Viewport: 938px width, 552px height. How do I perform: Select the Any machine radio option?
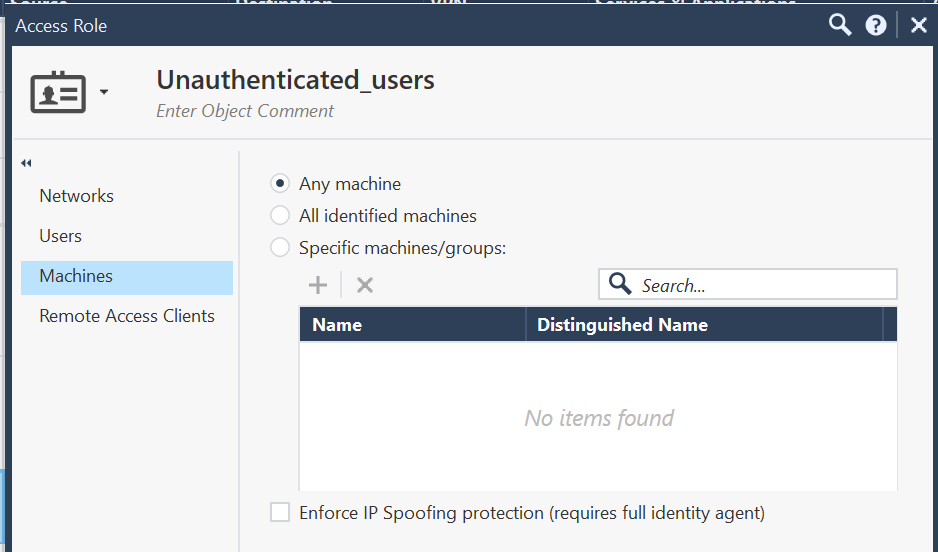coord(281,184)
